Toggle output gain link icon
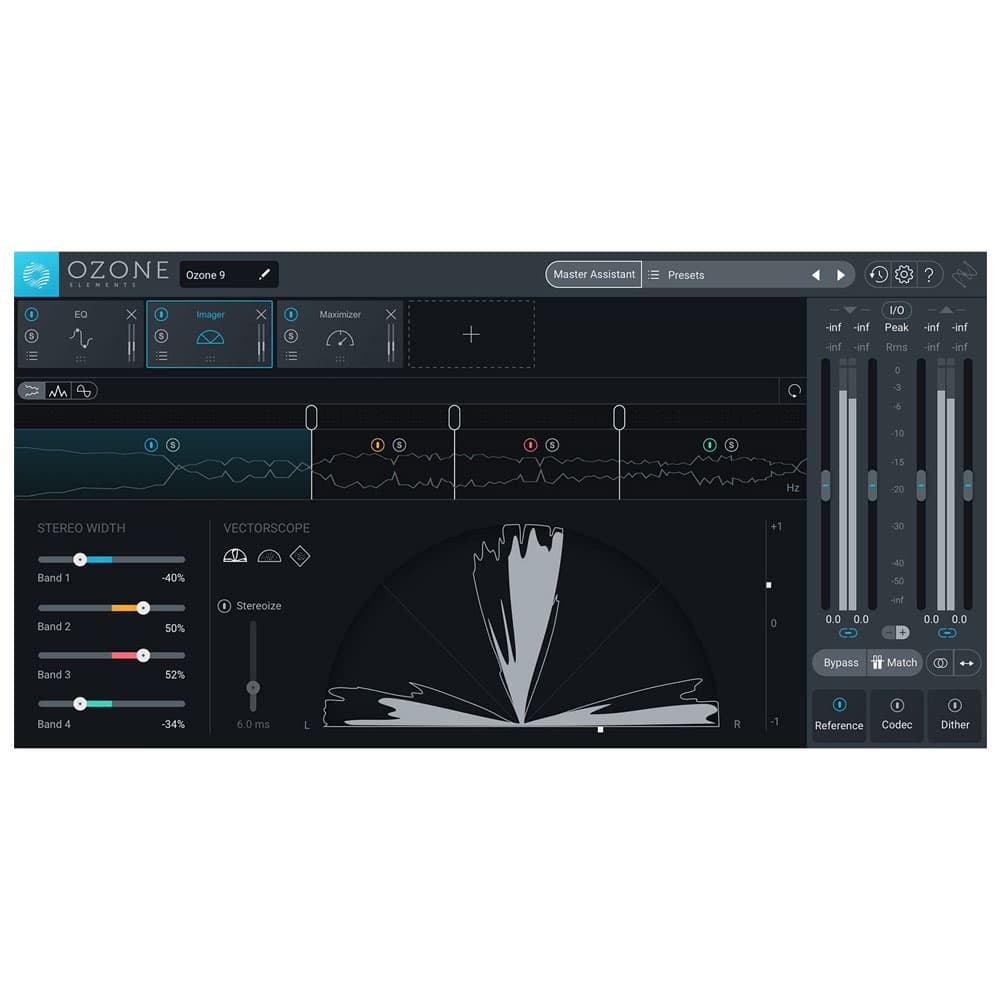Viewport: 1000px width, 1000px height. [947, 633]
